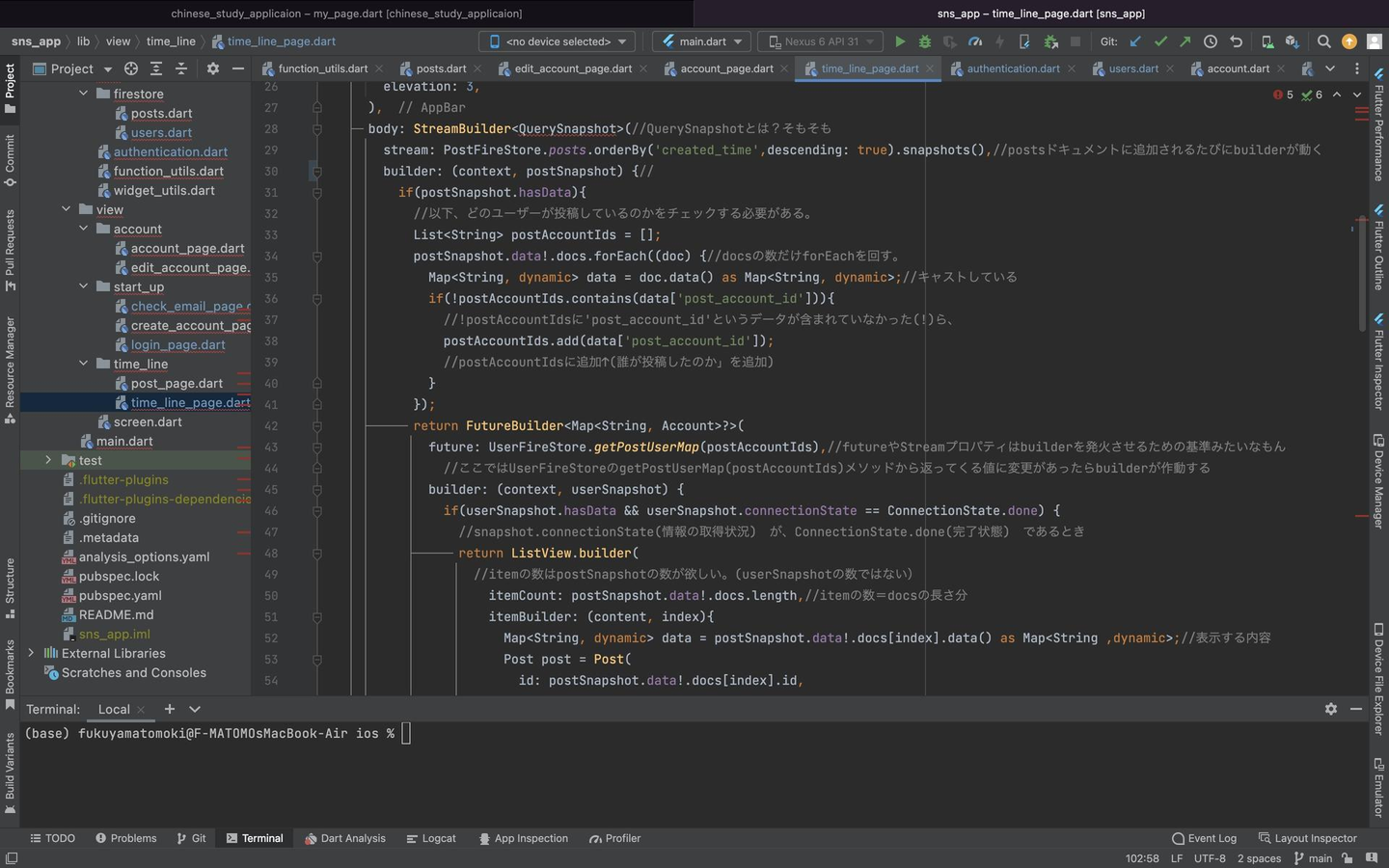1389x868 pixels.
Task: Expand the test folder in the project tree
Action: 48,460
